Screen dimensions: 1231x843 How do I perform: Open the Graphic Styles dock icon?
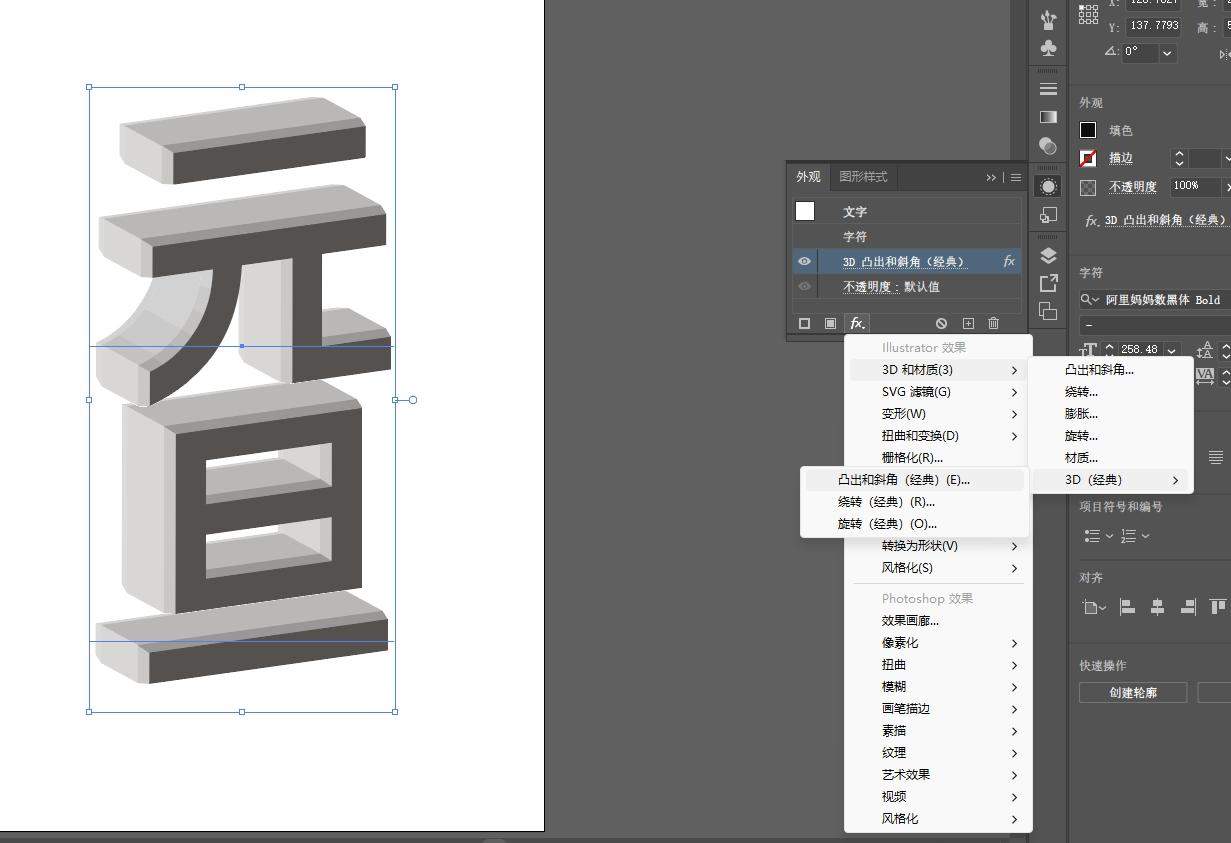pyautogui.click(x=1048, y=215)
